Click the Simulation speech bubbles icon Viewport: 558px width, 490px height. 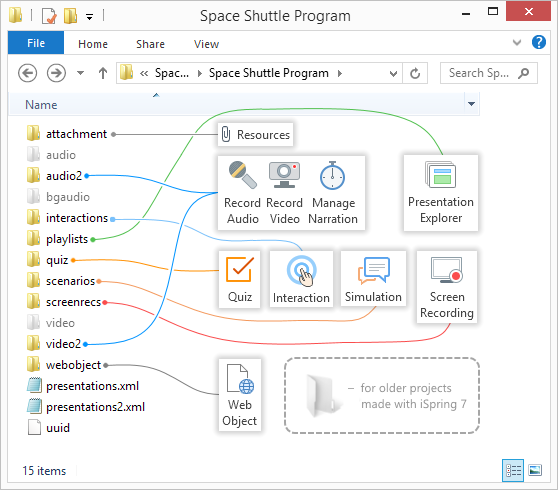coord(374,270)
